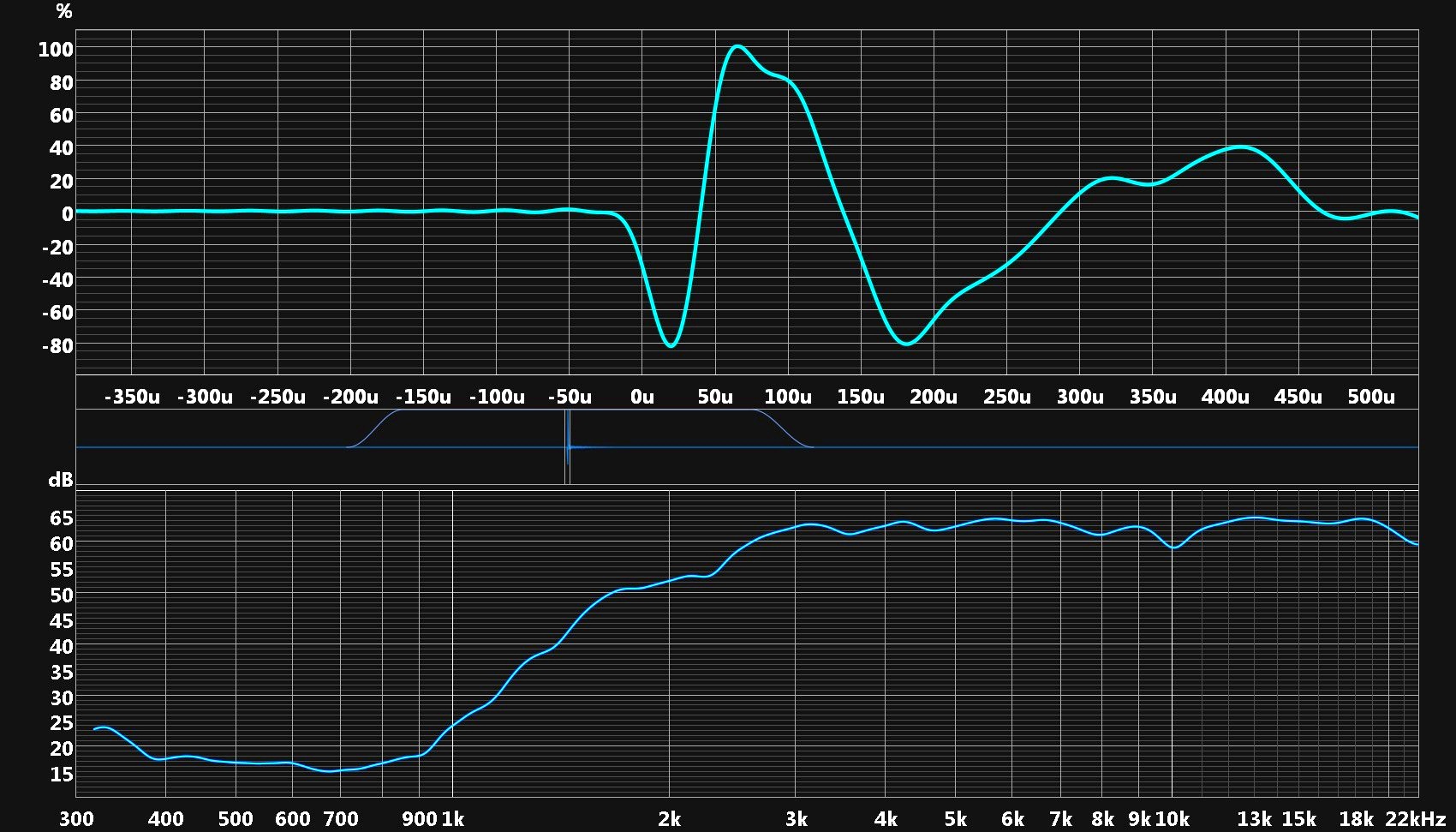Click the '250u' time axis label
This screenshot has width=1456, height=832.
pos(1007,397)
